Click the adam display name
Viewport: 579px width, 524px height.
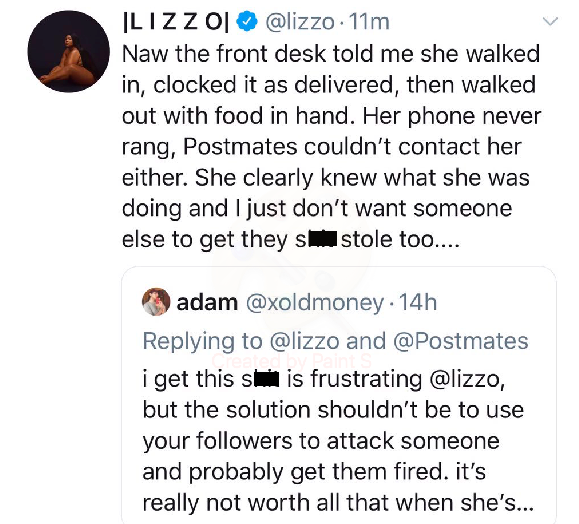(x=207, y=303)
